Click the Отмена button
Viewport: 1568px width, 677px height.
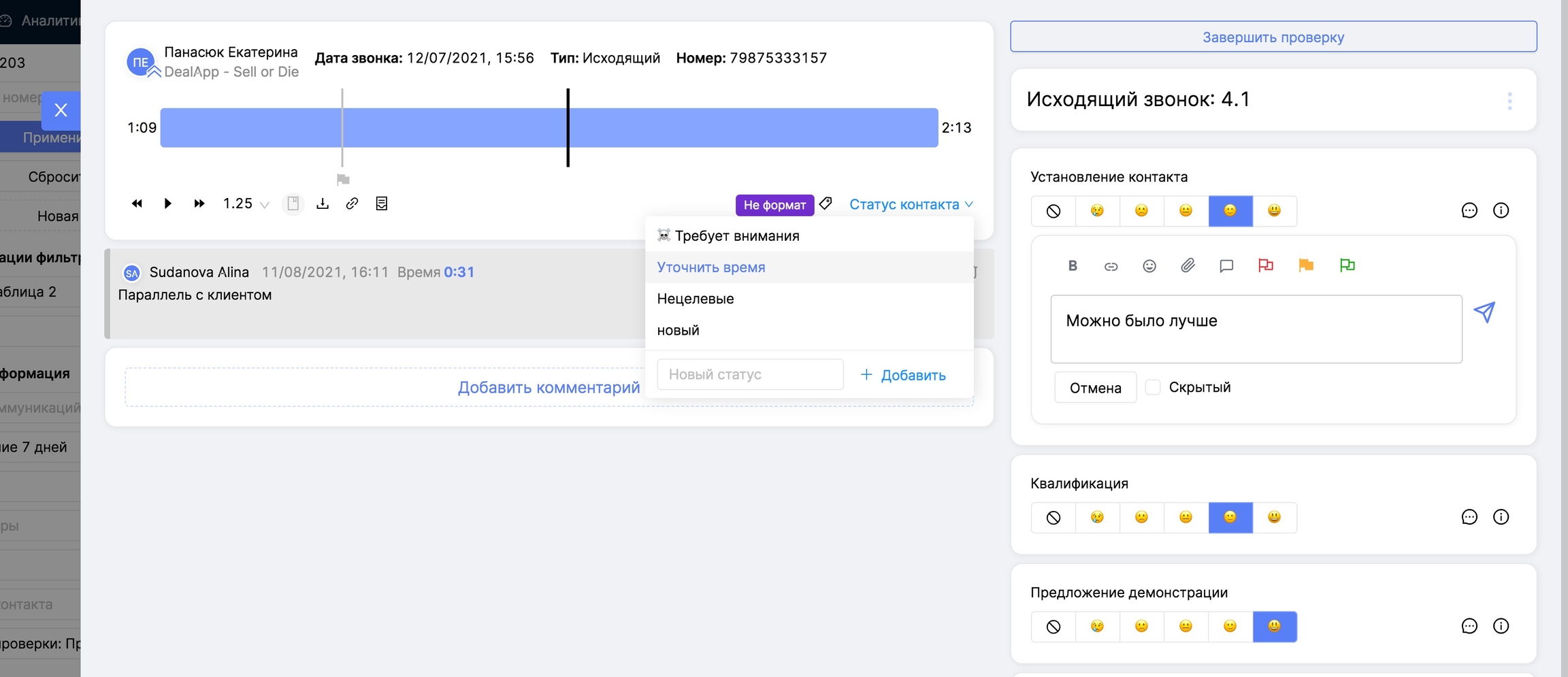(x=1095, y=388)
